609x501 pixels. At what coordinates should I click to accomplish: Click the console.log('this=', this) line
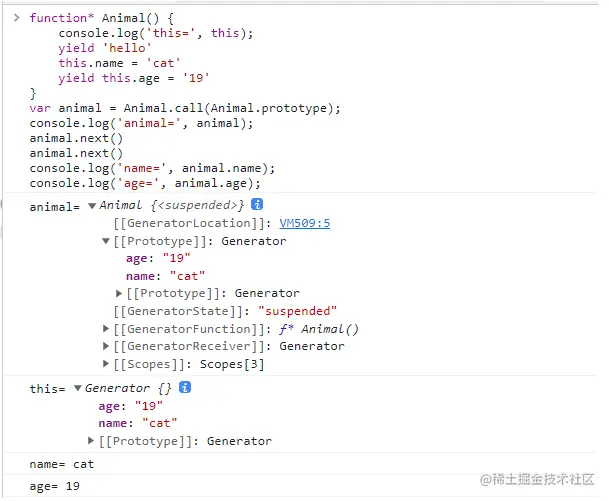click(x=156, y=33)
